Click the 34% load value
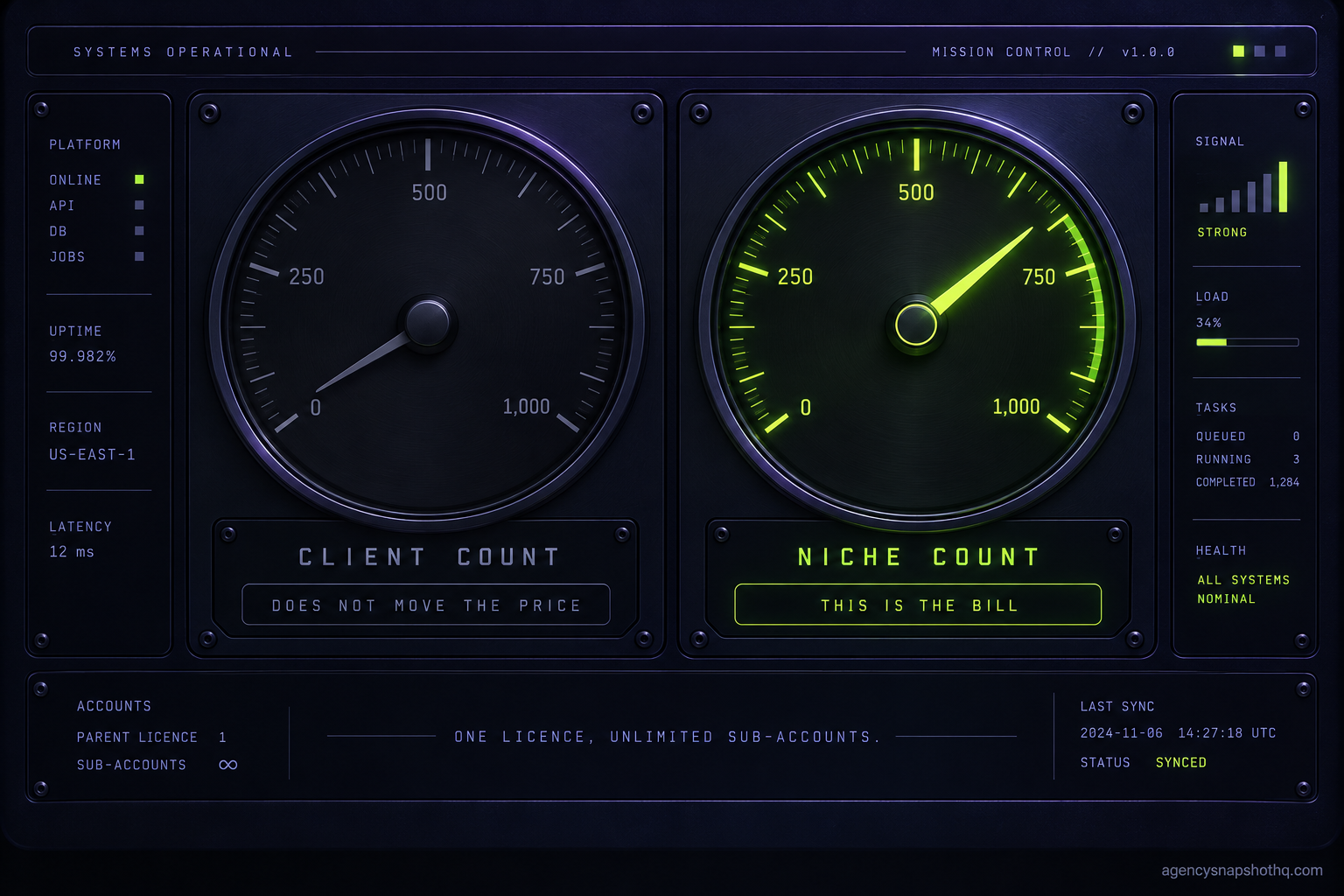 coord(1208,323)
